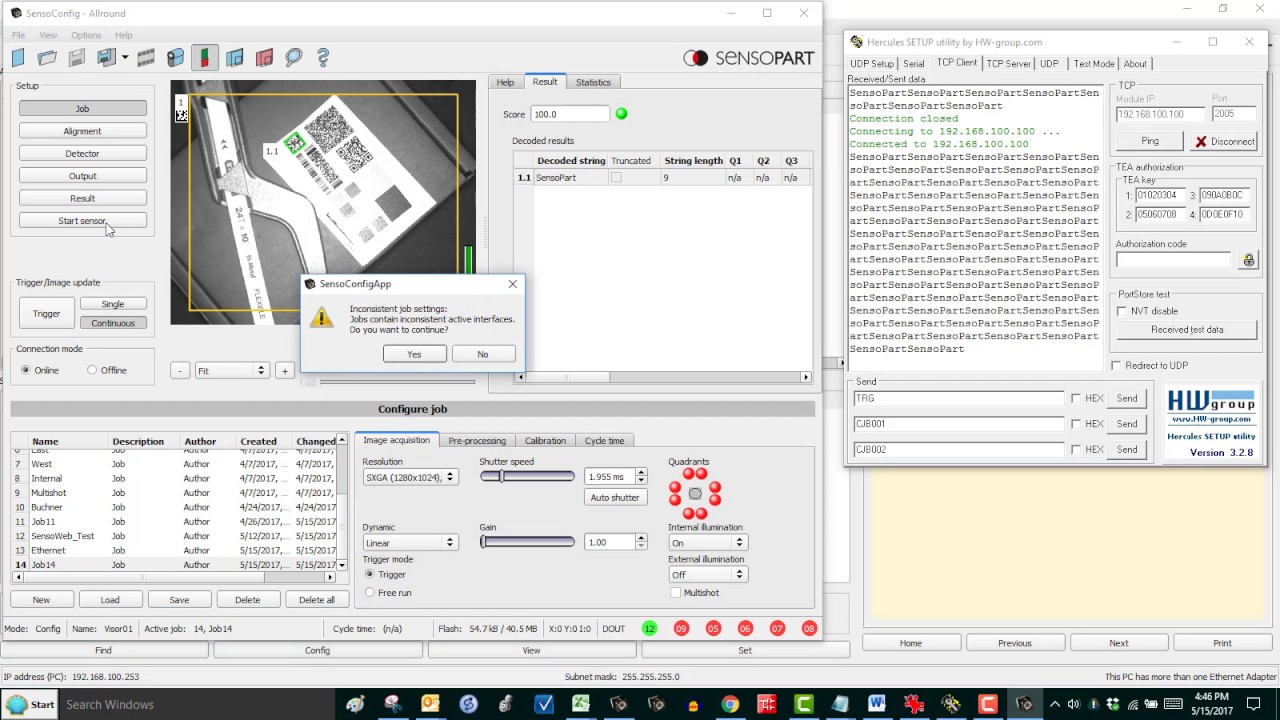
Task: Check the HEX box for the TRG send line
Action: [1076, 398]
